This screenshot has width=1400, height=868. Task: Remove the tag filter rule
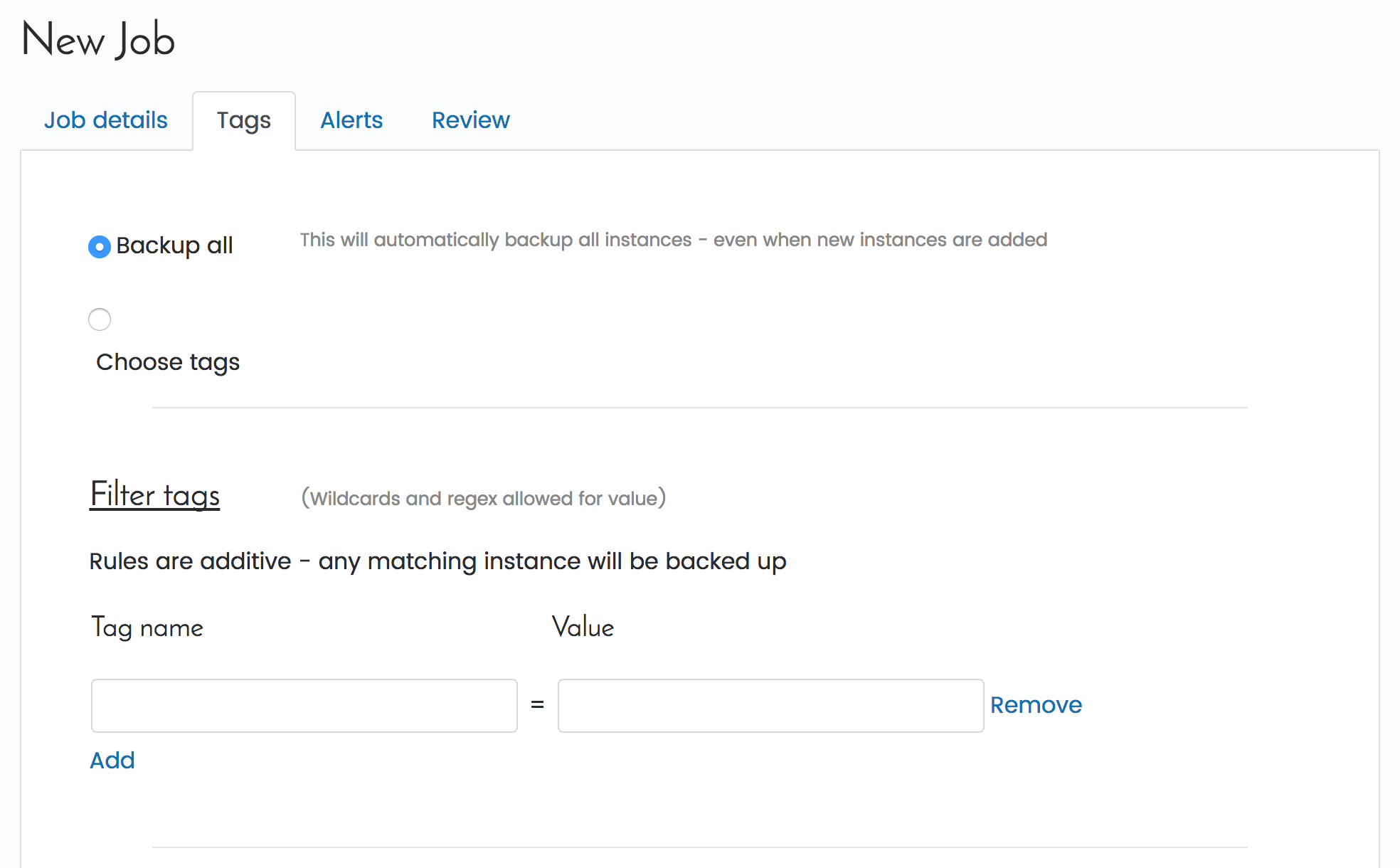(x=1036, y=705)
